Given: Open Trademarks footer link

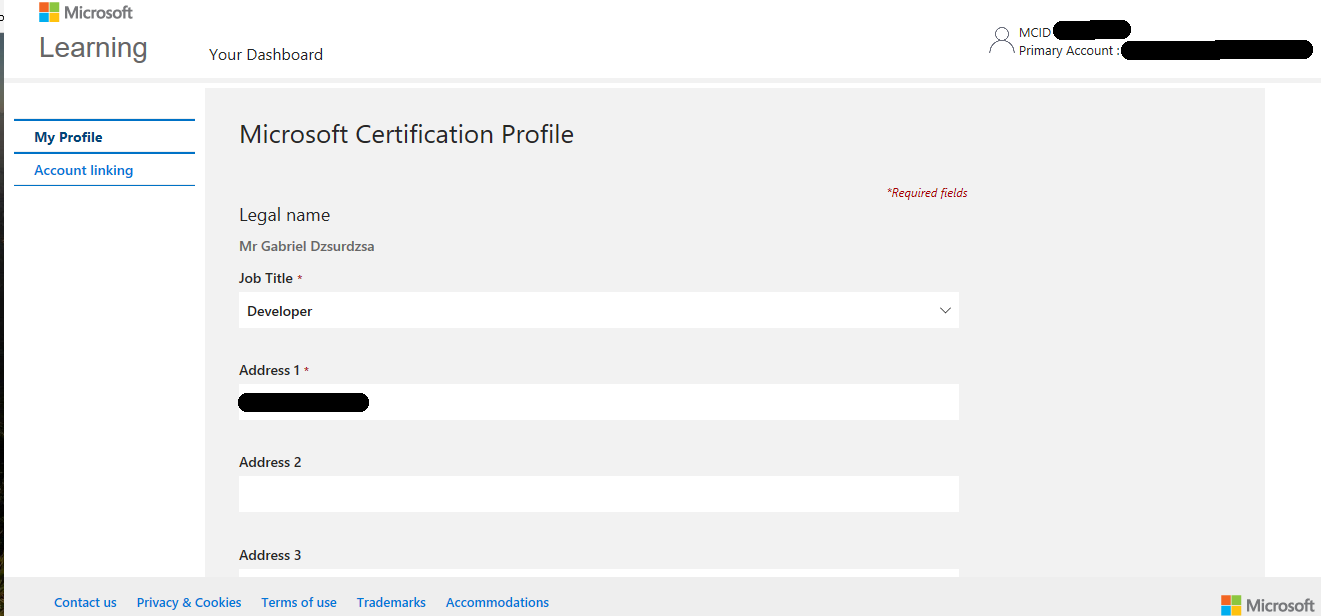Looking at the screenshot, I should click(391, 602).
